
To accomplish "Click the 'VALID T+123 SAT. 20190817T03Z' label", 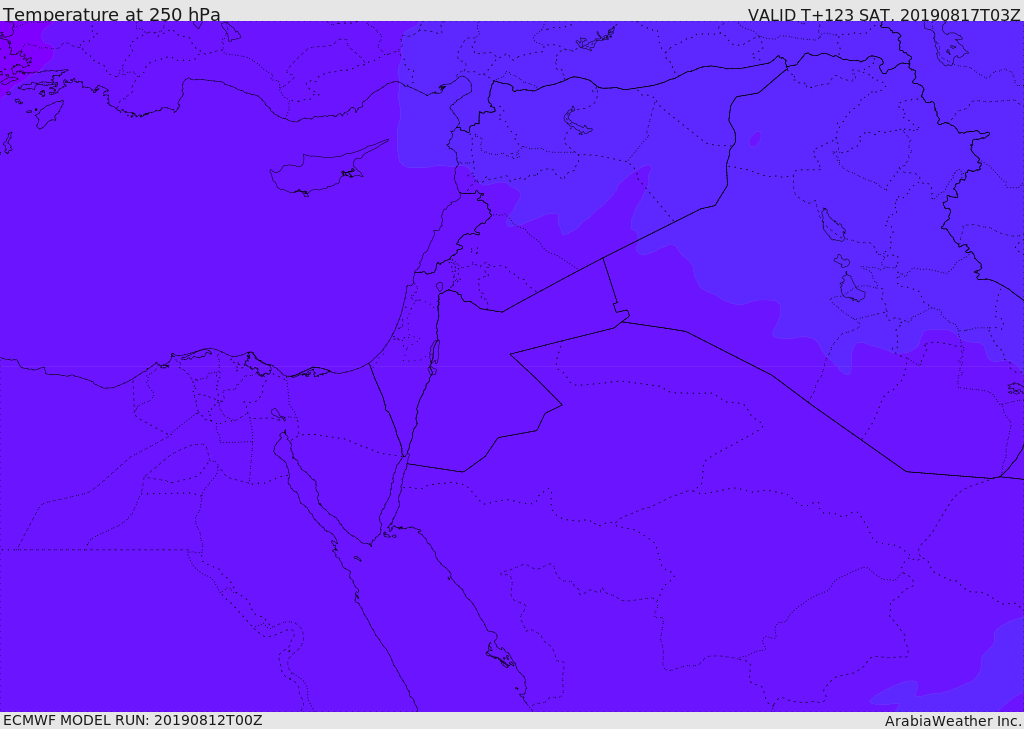I will 884,14.
